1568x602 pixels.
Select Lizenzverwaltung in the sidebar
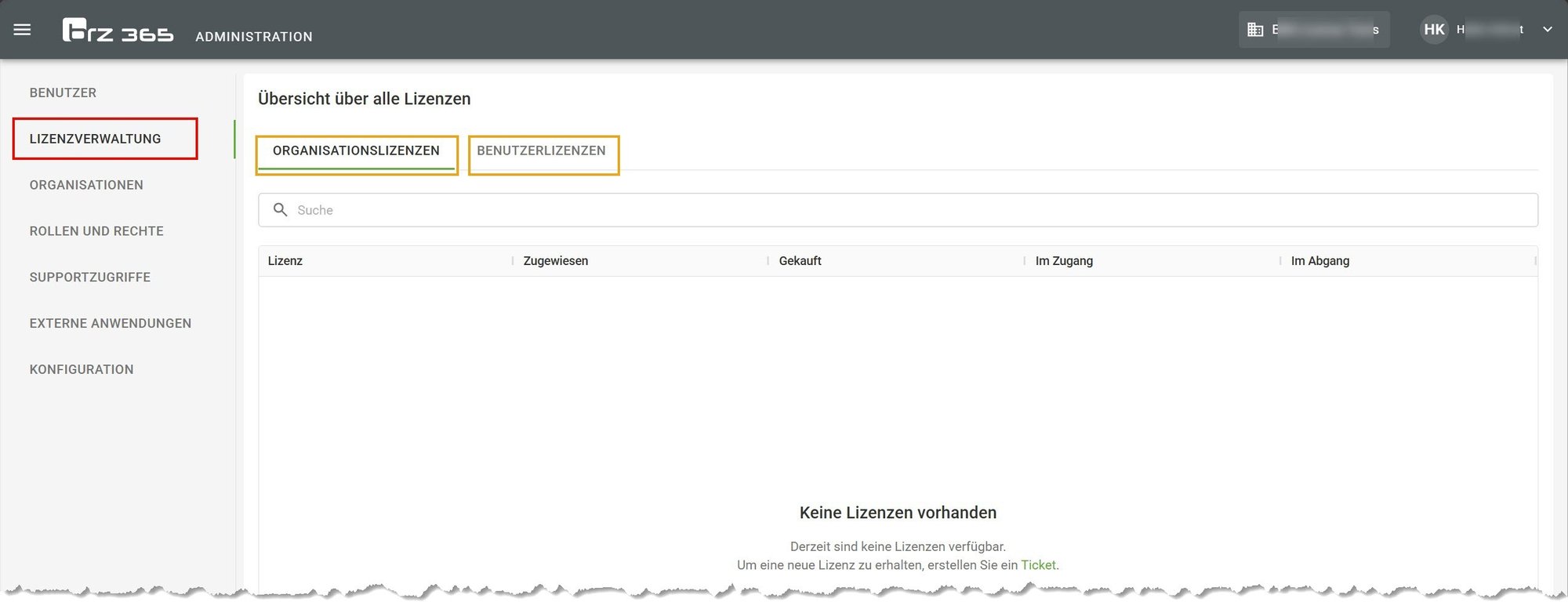click(x=95, y=139)
